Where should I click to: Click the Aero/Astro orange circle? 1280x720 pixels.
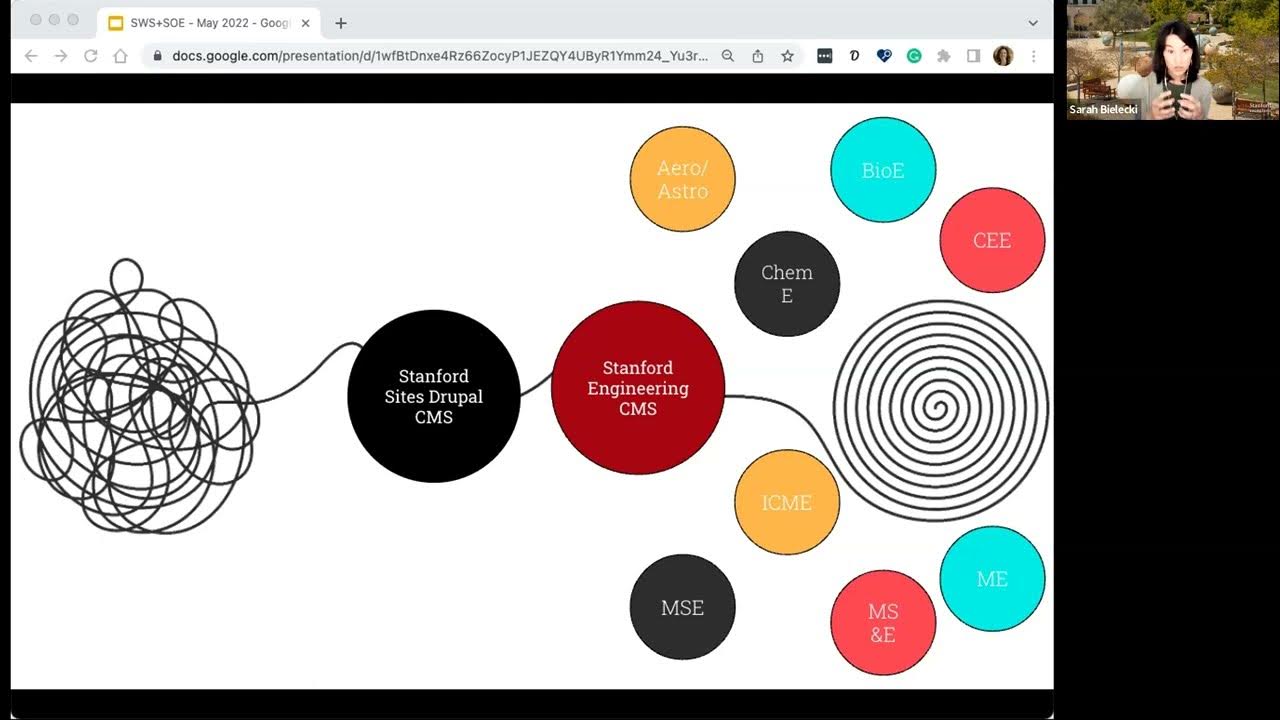pos(683,179)
